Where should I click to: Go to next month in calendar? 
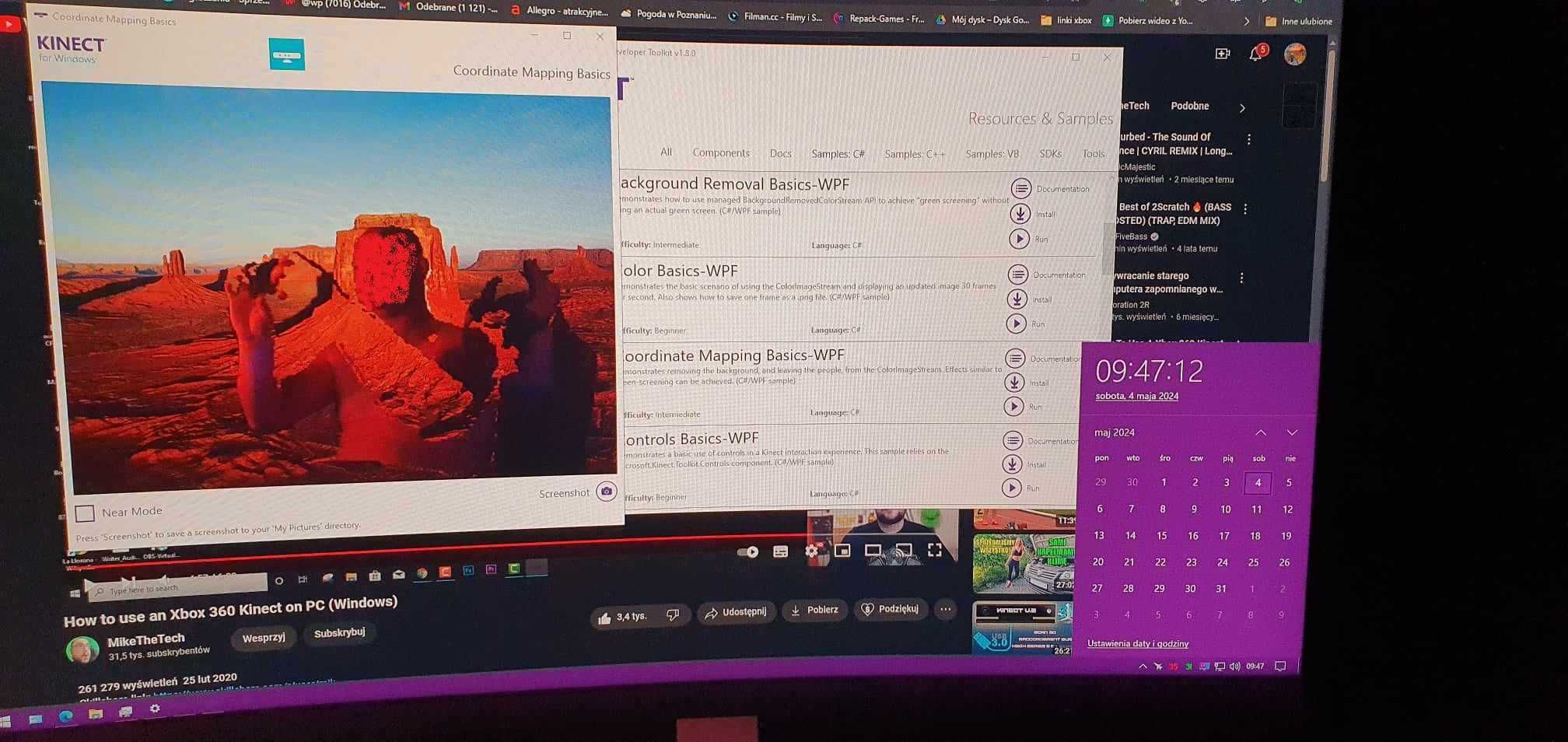coord(1292,432)
